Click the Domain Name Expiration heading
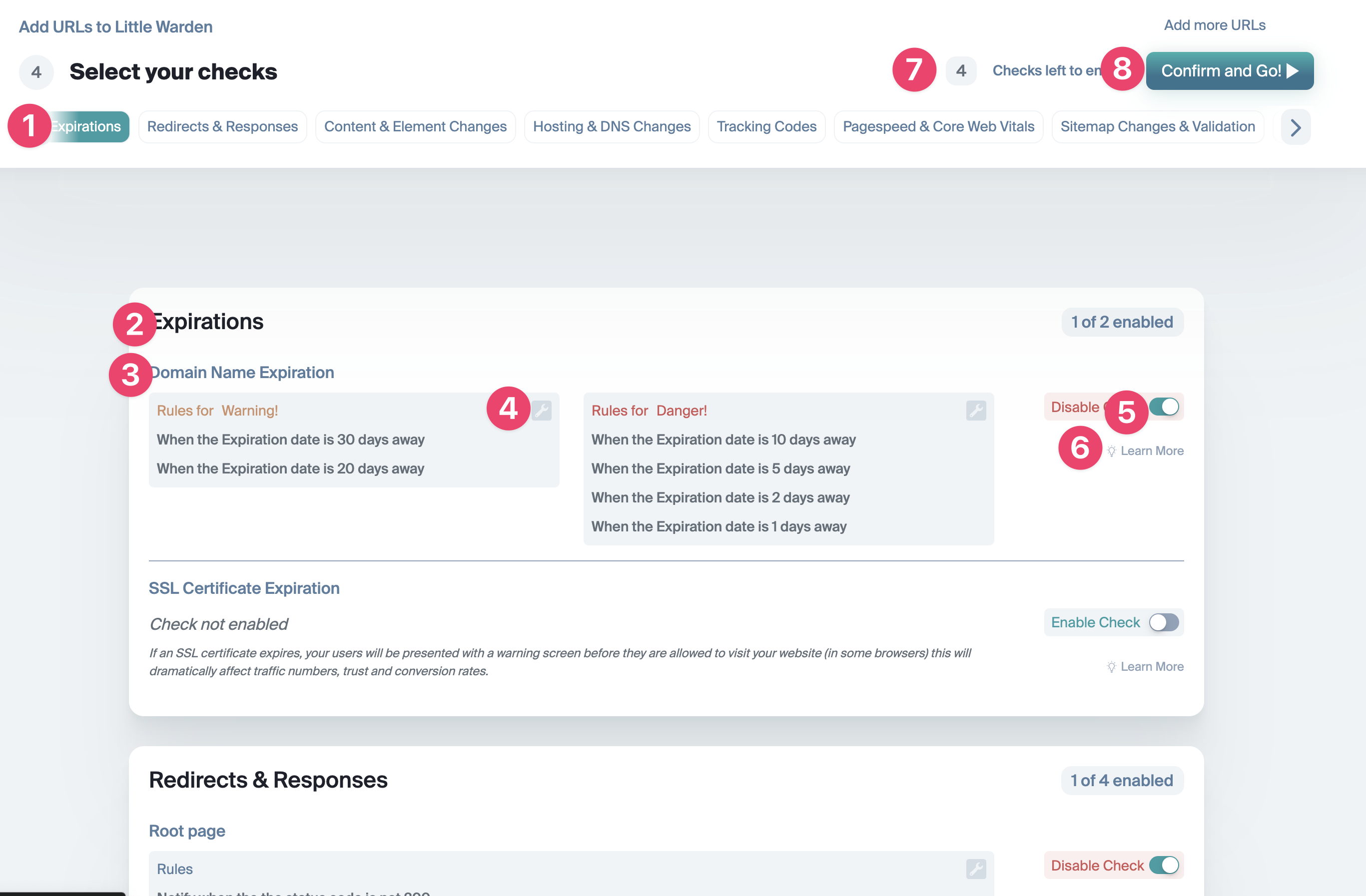This screenshot has width=1366, height=896. tap(242, 372)
